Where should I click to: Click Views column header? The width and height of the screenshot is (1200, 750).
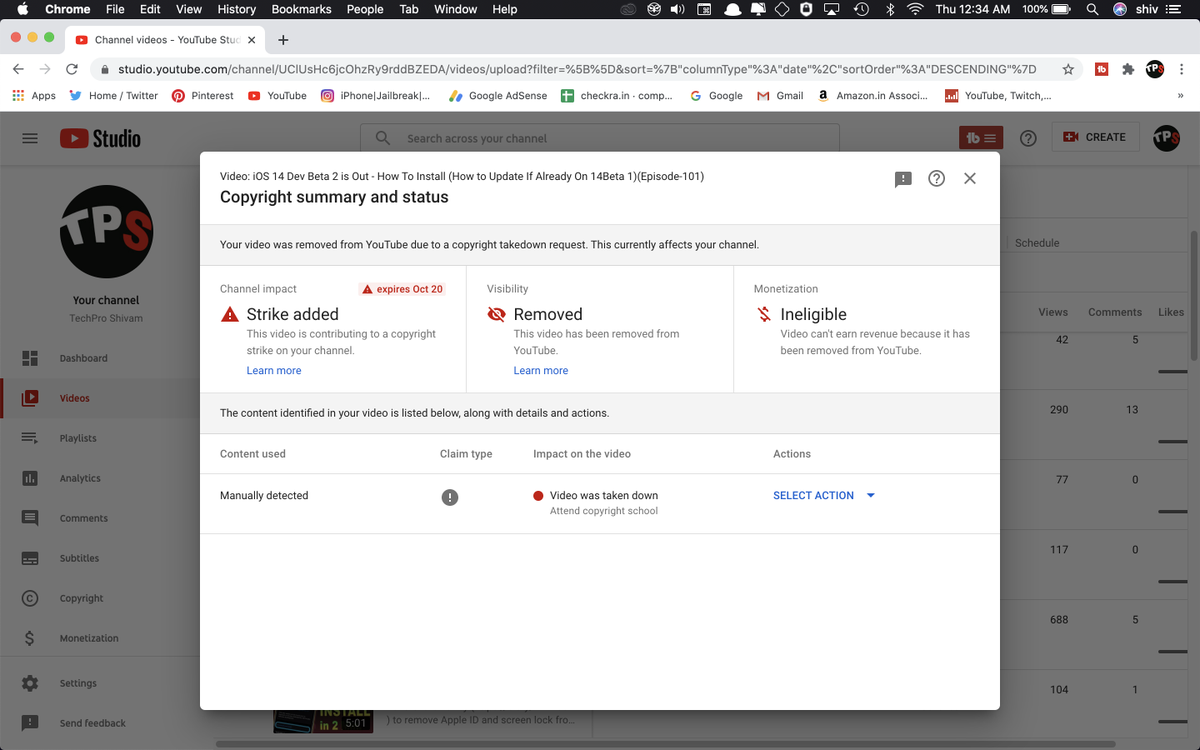pyautogui.click(x=1053, y=312)
